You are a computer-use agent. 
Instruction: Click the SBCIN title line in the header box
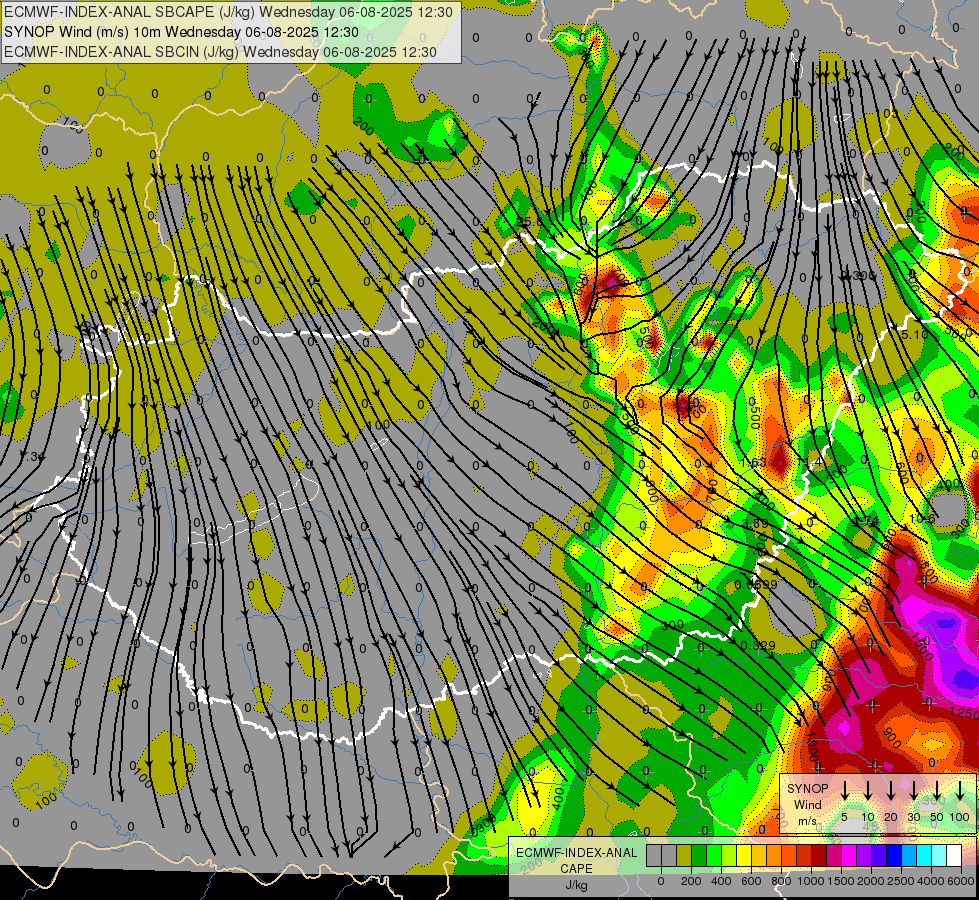coord(220,52)
